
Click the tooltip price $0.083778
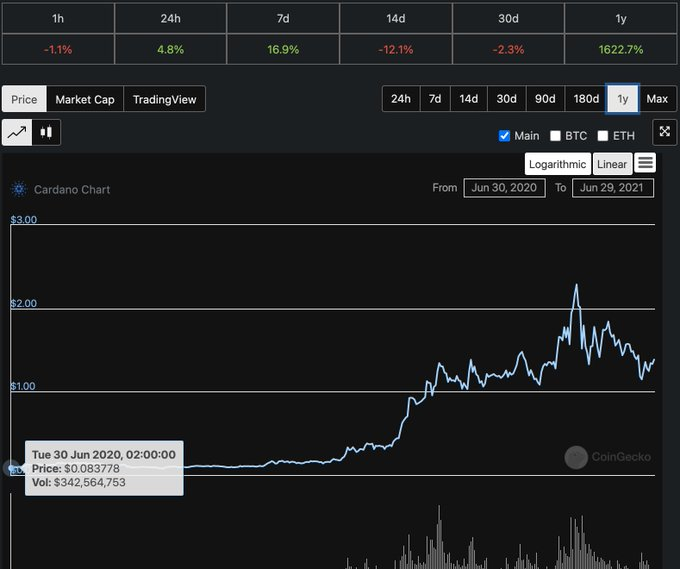(x=92, y=468)
